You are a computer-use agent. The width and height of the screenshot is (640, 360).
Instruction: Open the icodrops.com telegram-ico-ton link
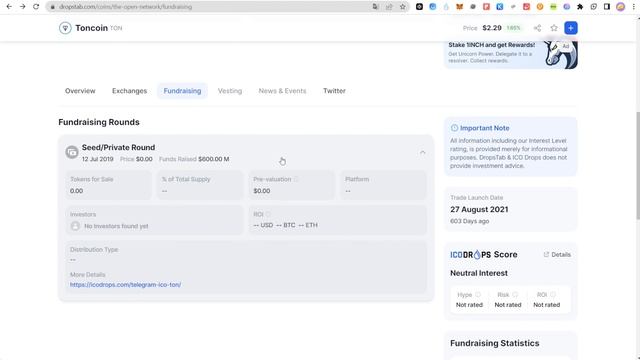pyautogui.click(x=125, y=284)
